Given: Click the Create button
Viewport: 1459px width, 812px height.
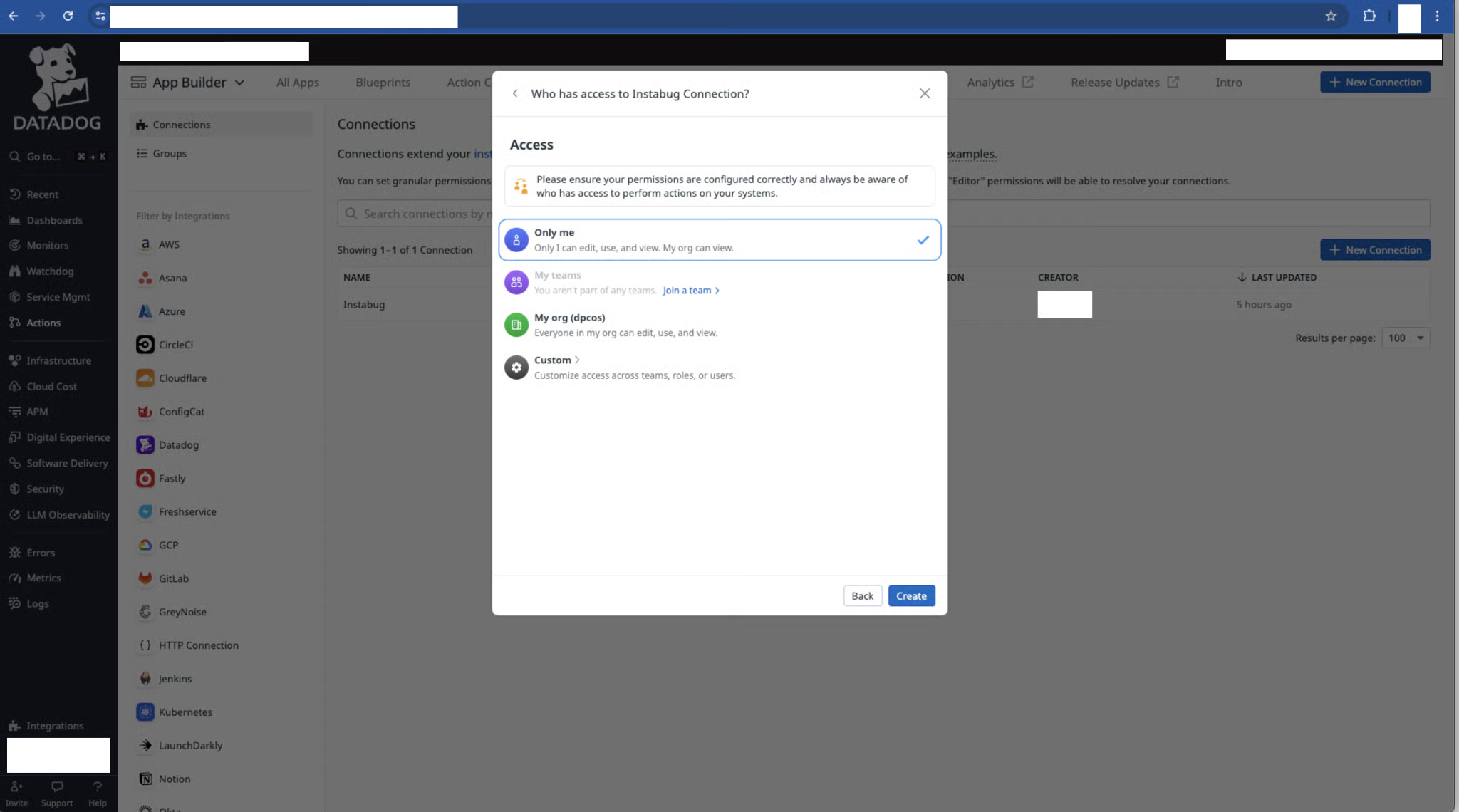Looking at the screenshot, I should point(911,596).
